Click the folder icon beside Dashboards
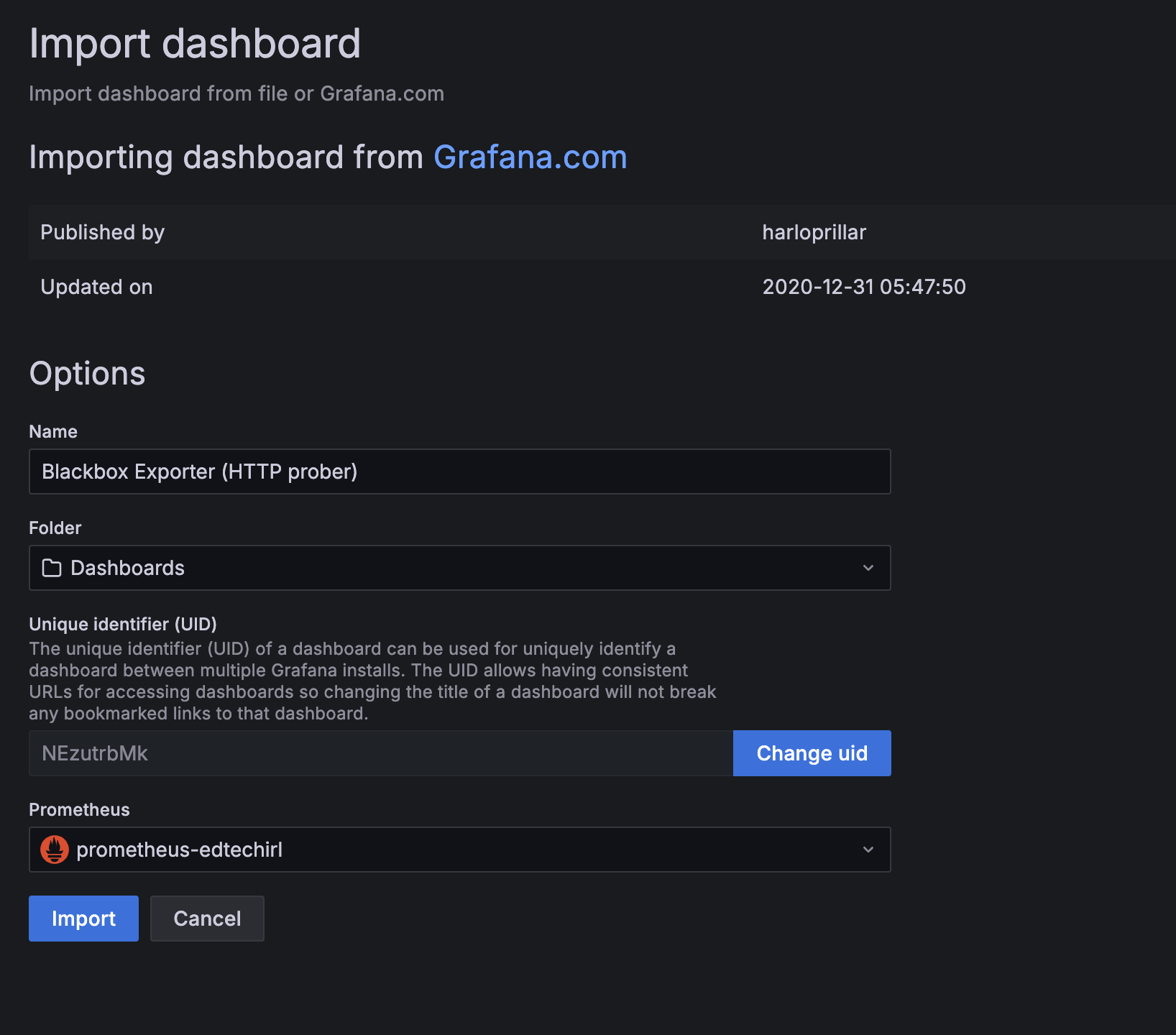This screenshot has width=1176, height=1035. (52, 568)
